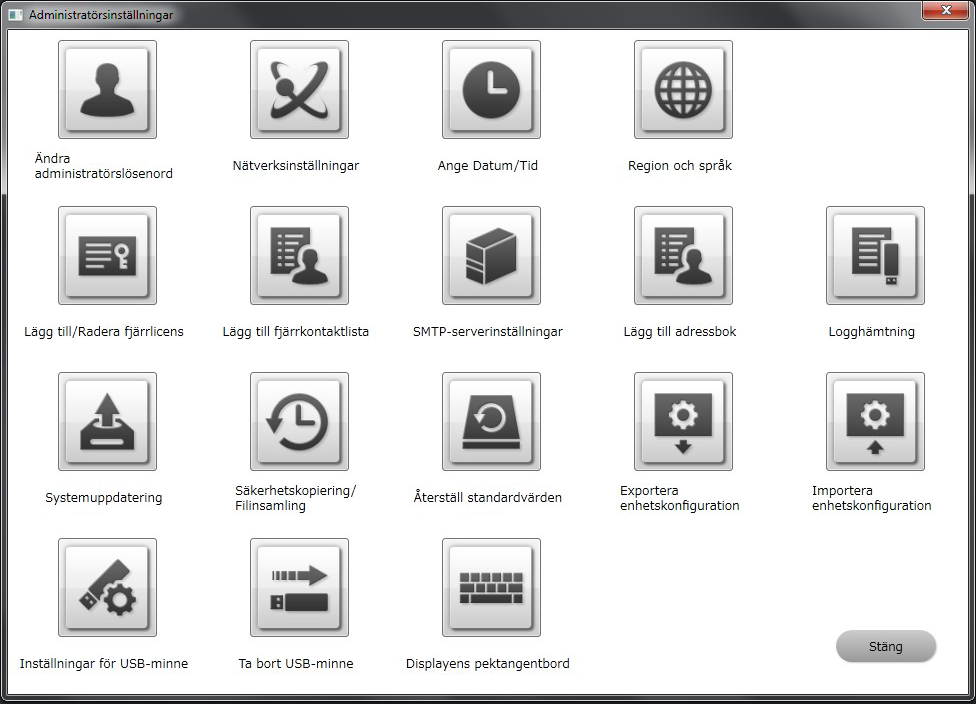Click the 'Lägg till/Radera fjärrlicens' text label
The image size is (976, 704).
pyautogui.click(x=103, y=332)
